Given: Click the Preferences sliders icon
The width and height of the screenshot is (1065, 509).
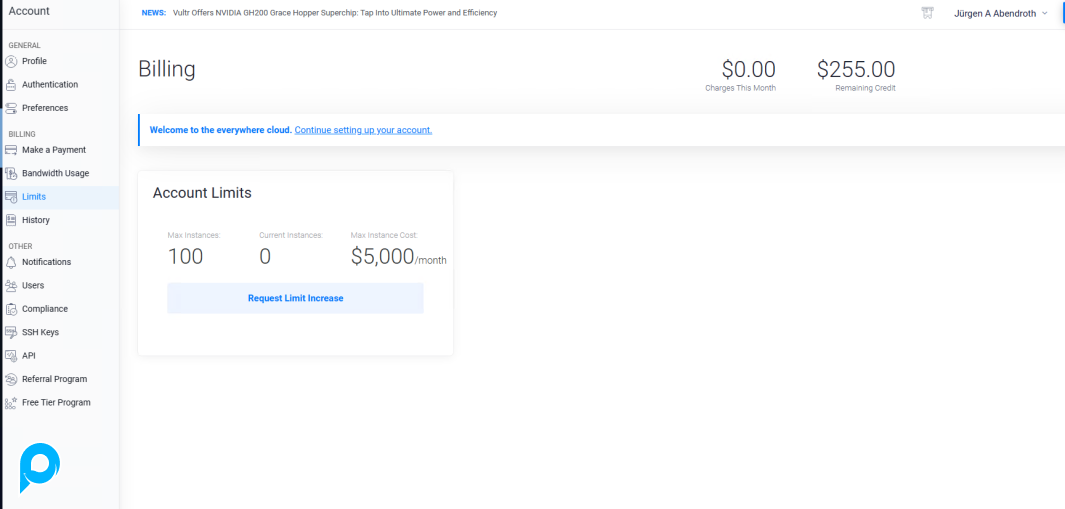Looking at the screenshot, I should (x=11, y=108).
